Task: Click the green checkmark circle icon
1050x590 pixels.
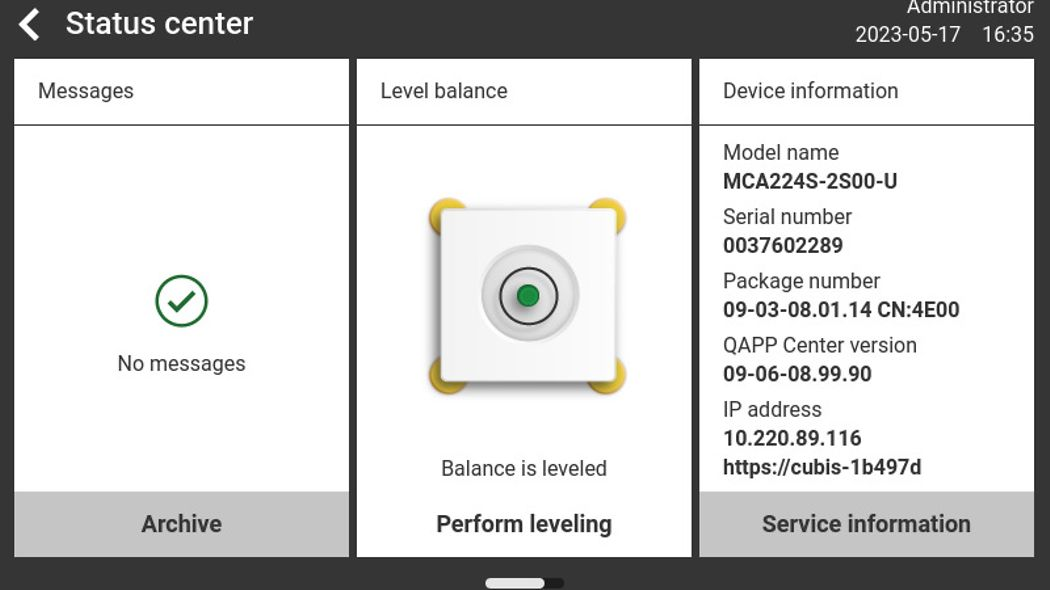Action: 181,301
